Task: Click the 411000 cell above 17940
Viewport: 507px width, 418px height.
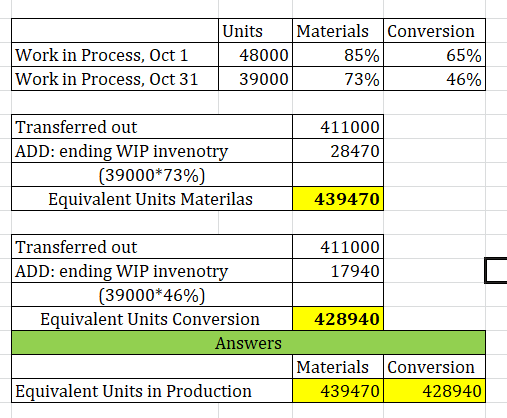Action: 338,247
